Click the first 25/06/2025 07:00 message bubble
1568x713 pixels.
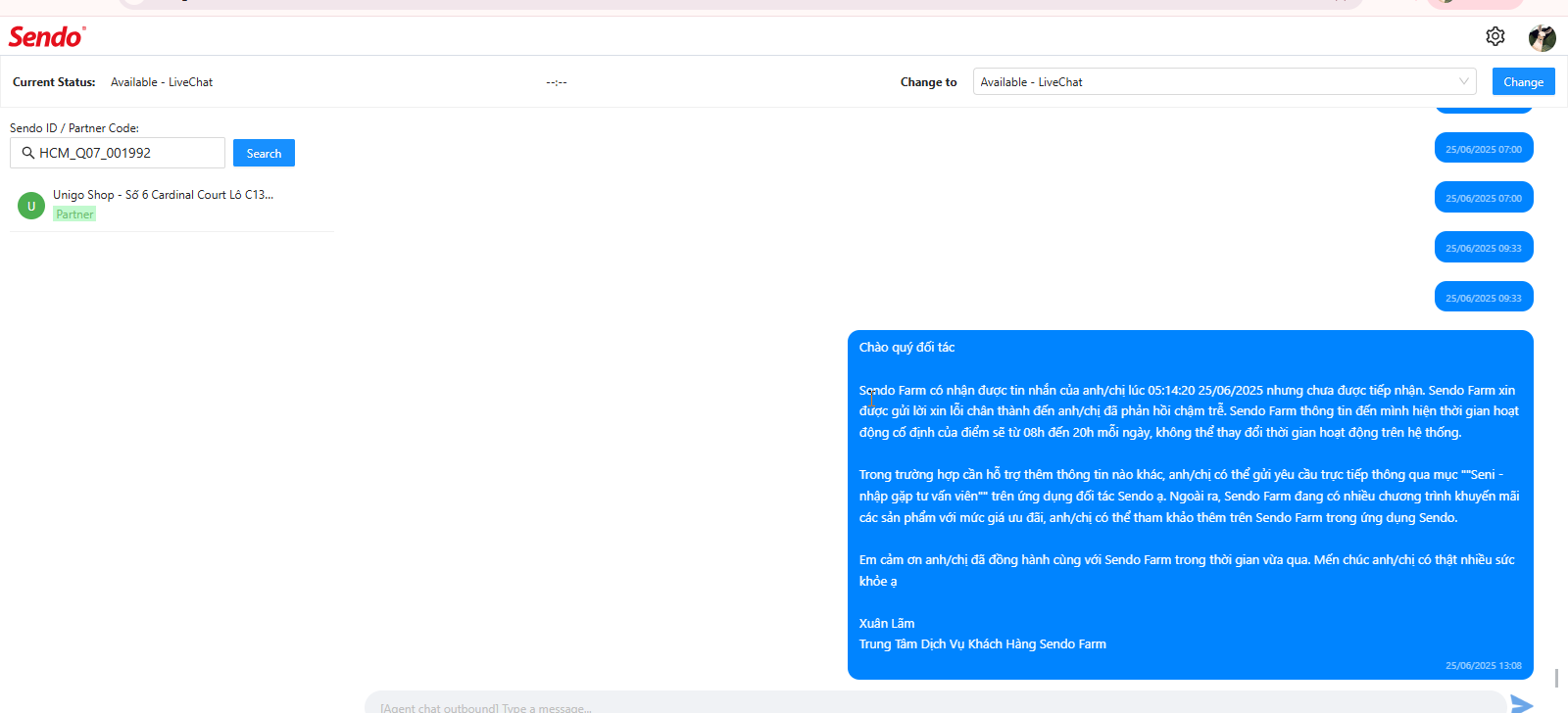pos(1484,149)
